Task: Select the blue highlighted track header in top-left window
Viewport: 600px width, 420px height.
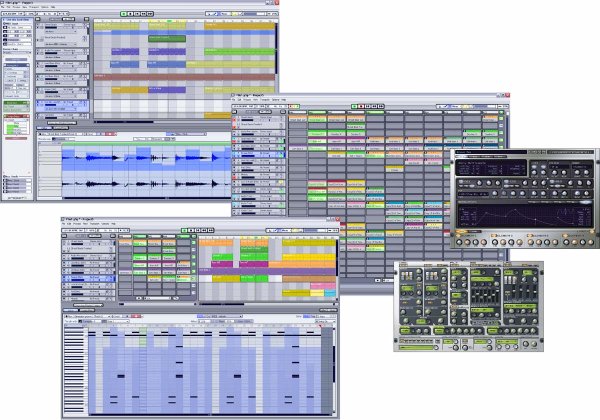Action: pyautogui.click(x=63, y=105)
